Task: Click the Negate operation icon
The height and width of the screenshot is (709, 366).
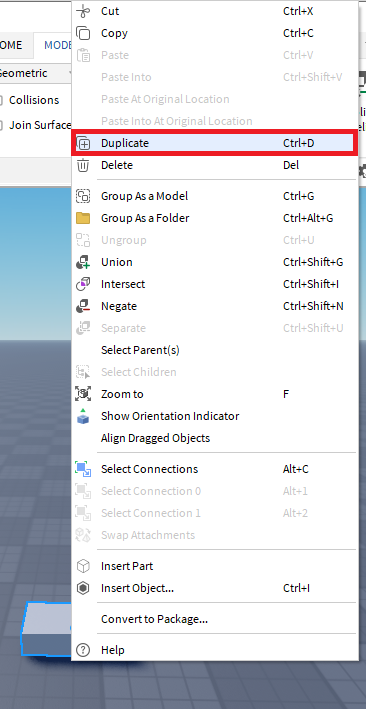Action: [x=83, y=307]
